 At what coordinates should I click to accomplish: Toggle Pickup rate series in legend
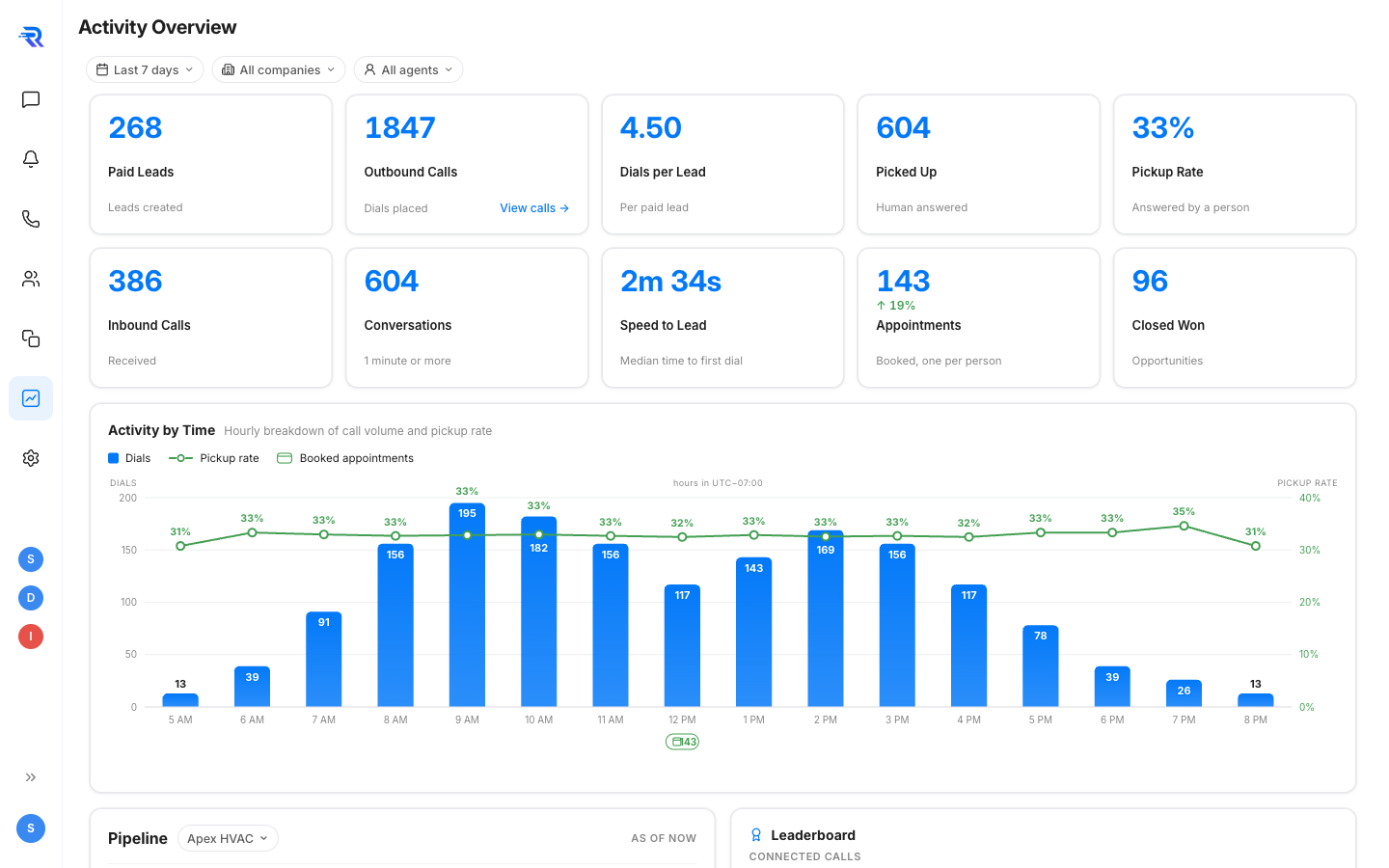[x=214, y=458]
